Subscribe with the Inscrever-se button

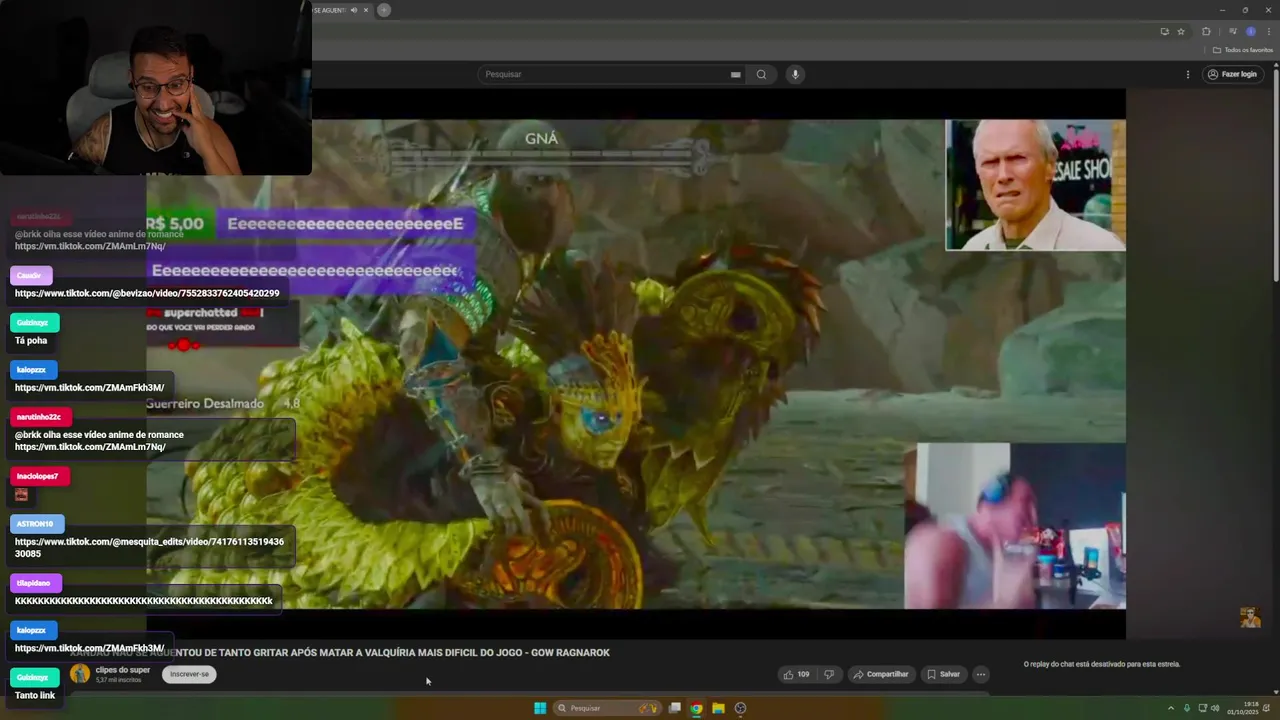coord(190,674)
